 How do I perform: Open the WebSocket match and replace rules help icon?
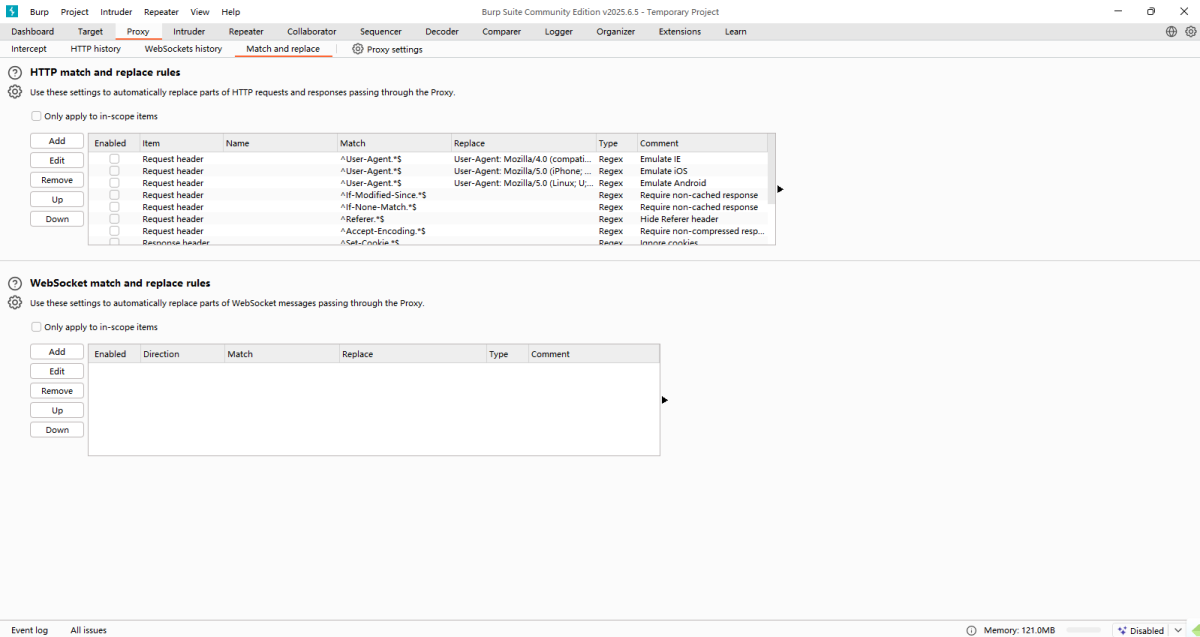click(x=13, y=282)
